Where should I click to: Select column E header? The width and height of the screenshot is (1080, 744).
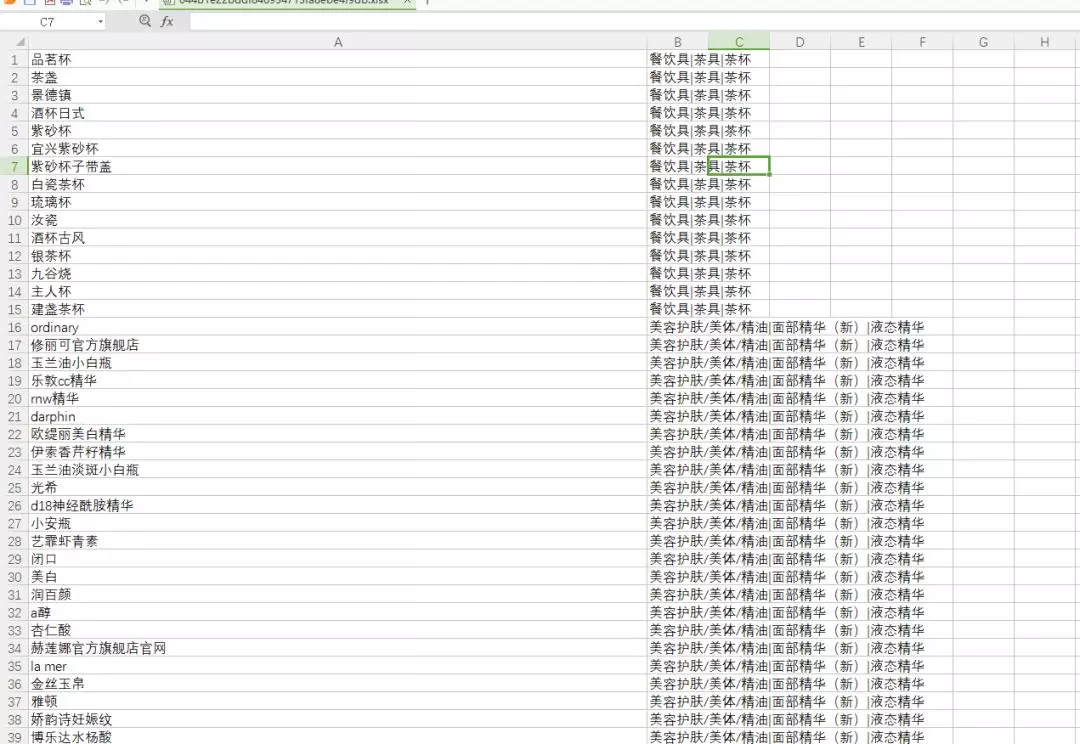tap(861, 42)
